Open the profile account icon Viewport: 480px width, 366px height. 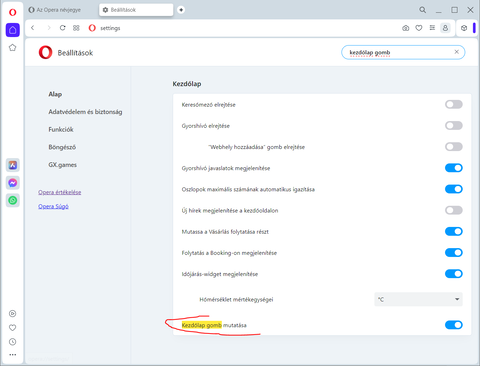click(445, 28)
